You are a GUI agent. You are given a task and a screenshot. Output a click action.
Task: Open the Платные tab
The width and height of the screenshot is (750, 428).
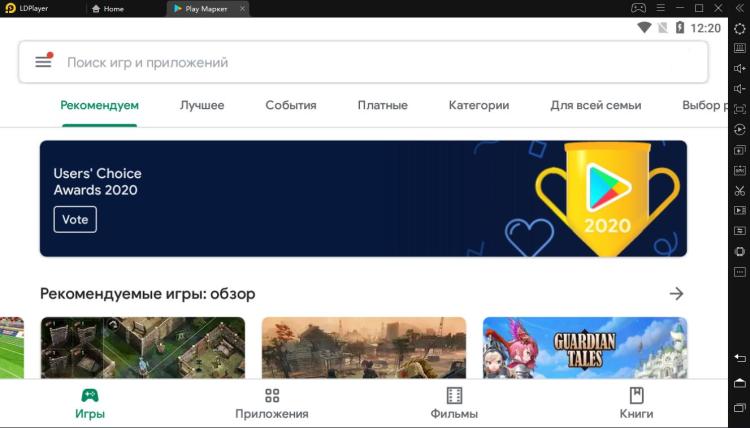click(383, 106)
